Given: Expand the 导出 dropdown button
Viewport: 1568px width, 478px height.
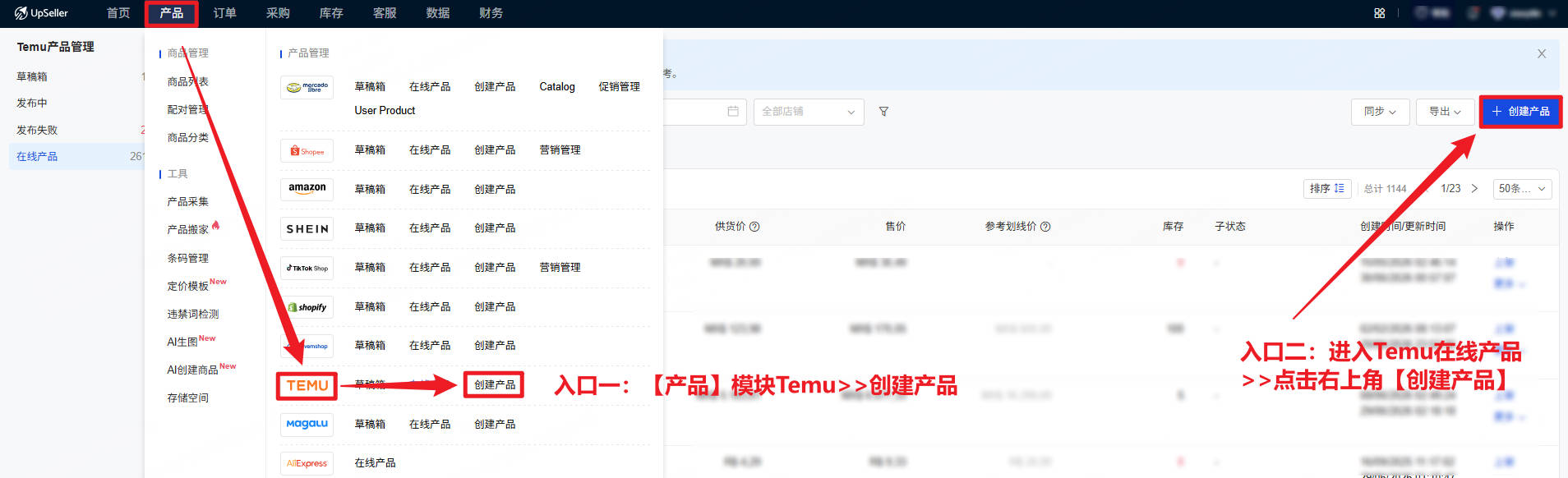Looking at the screenshot, I should (x=1446, y=112).
